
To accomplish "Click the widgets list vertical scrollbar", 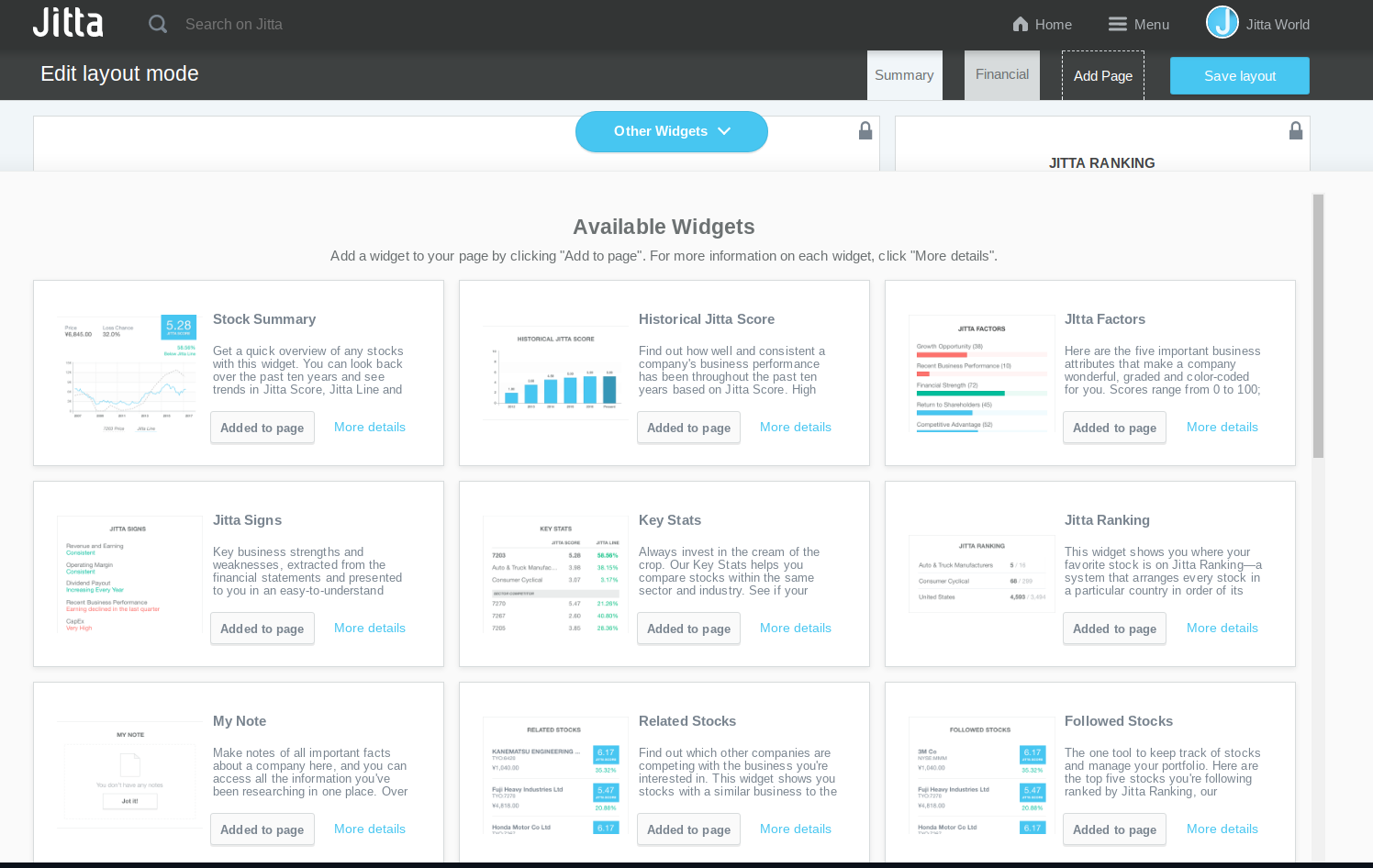I will point(1318,326).
